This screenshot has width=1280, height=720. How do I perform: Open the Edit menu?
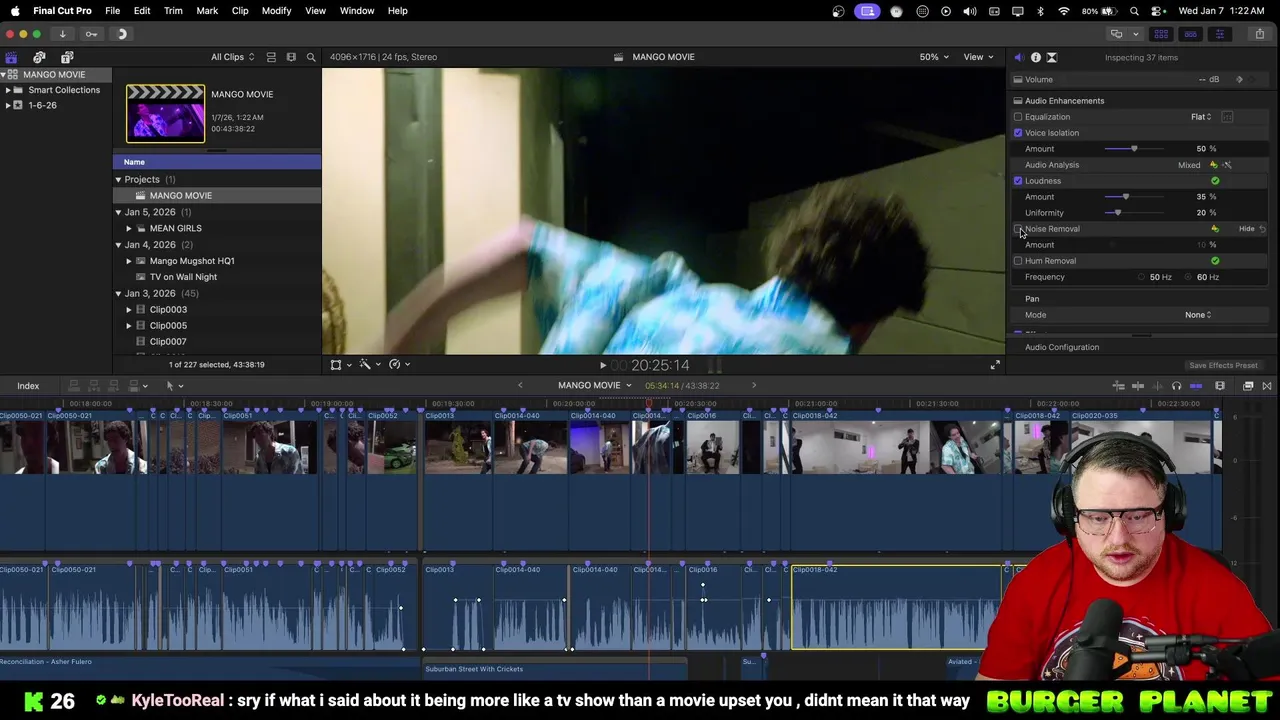coord(142,11)
